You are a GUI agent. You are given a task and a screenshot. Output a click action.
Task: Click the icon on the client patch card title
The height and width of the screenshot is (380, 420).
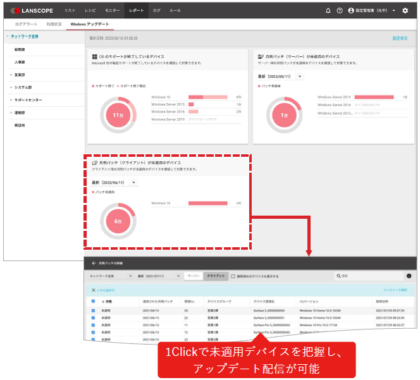(95, 163)
